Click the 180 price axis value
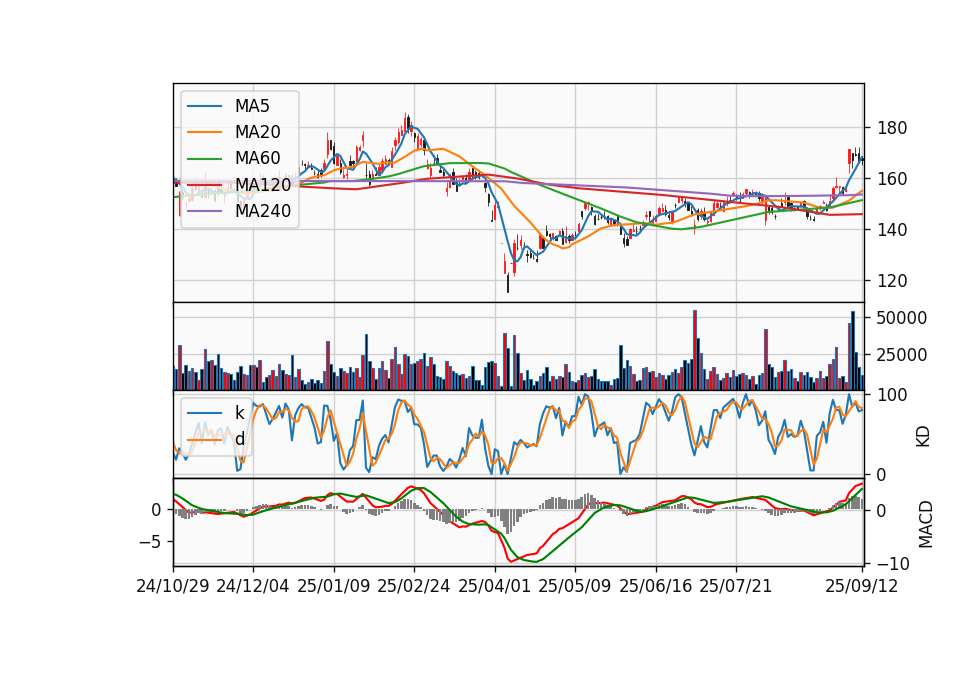The width and height of the screenshot is (960, 690). pyautogui.click(x=892, y=129)
